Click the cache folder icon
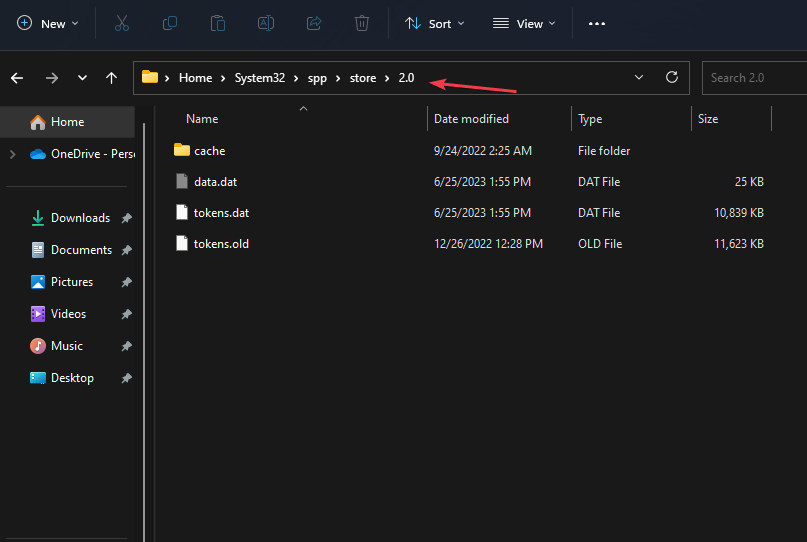Screen dimensions: 807x542 182,150
